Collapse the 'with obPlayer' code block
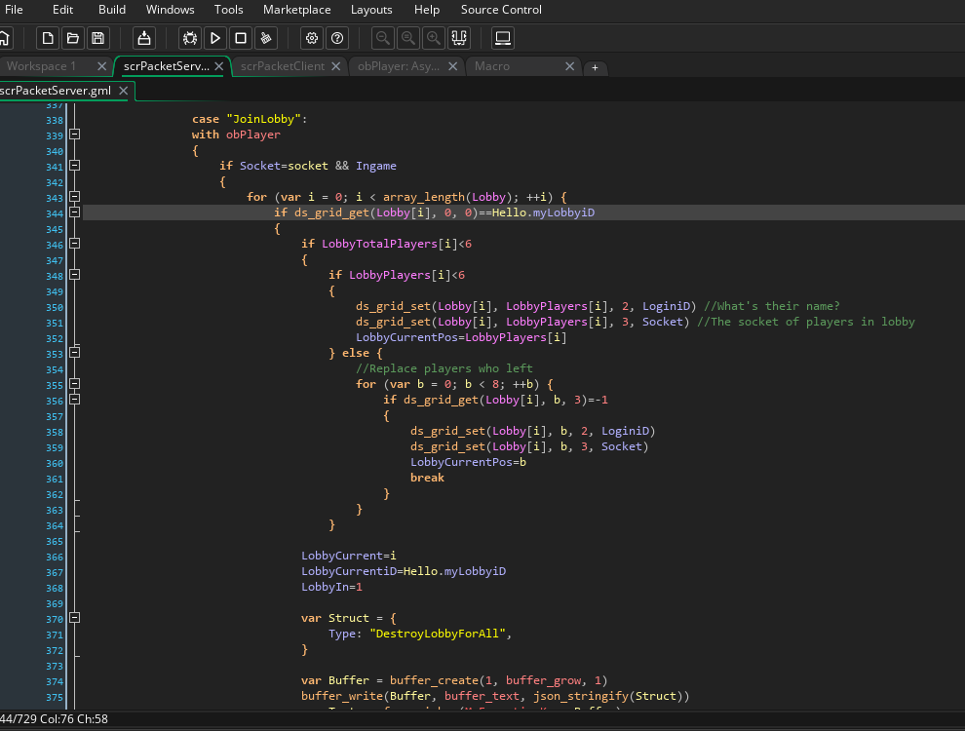This screenshot has width=965, height=731. 74,135
